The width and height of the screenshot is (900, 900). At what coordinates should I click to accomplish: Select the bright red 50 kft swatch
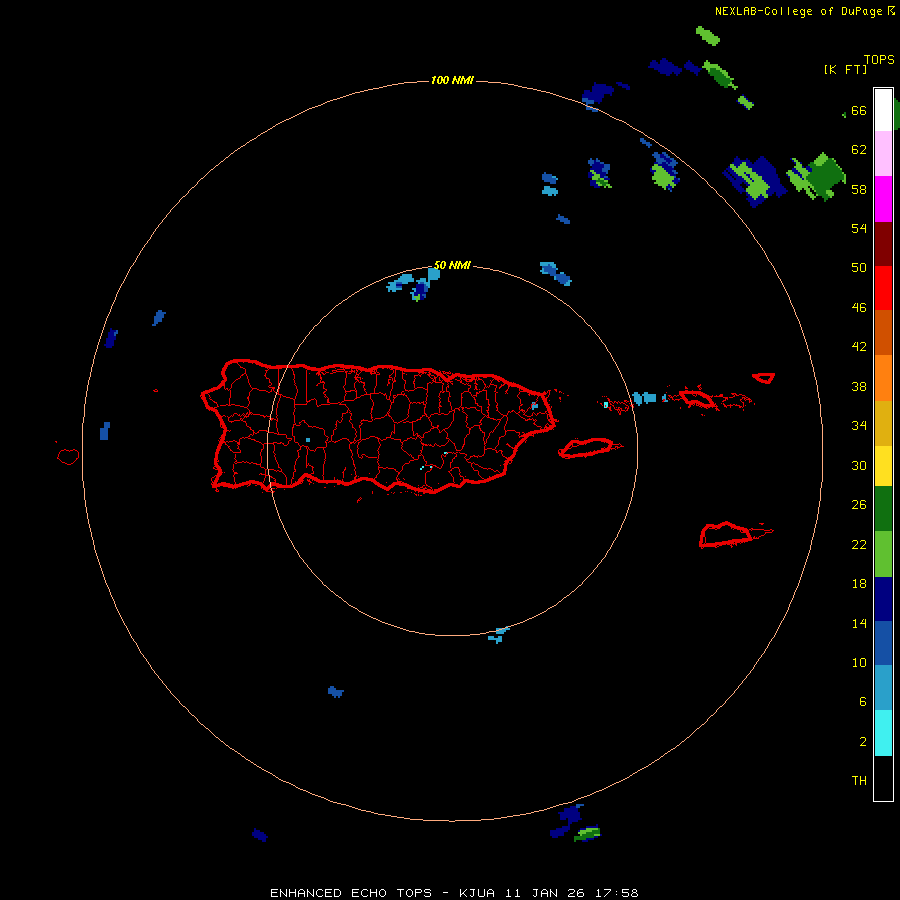click(883, 288)
